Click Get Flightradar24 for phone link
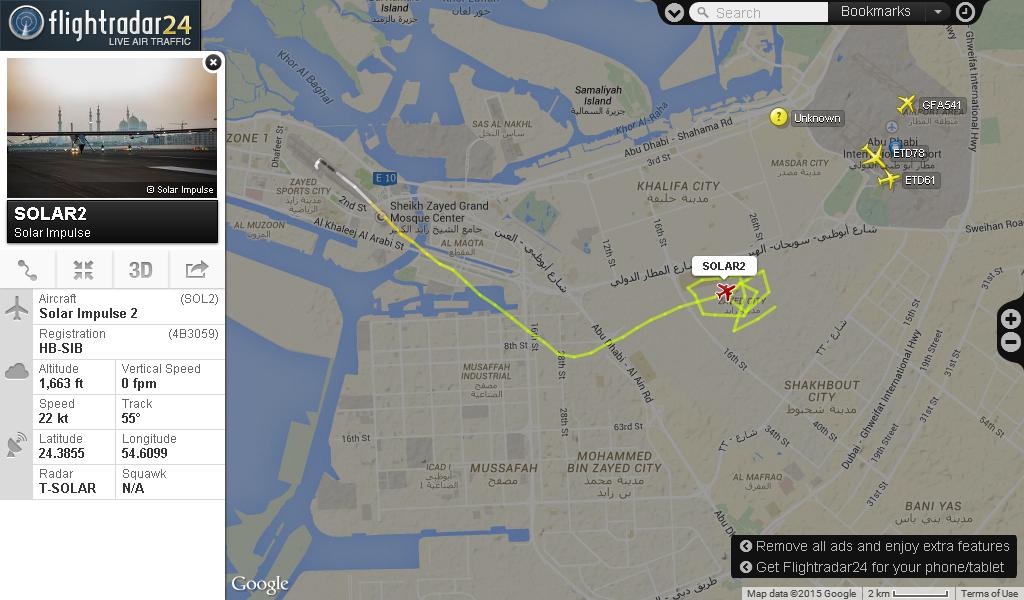 click(872, 567)
